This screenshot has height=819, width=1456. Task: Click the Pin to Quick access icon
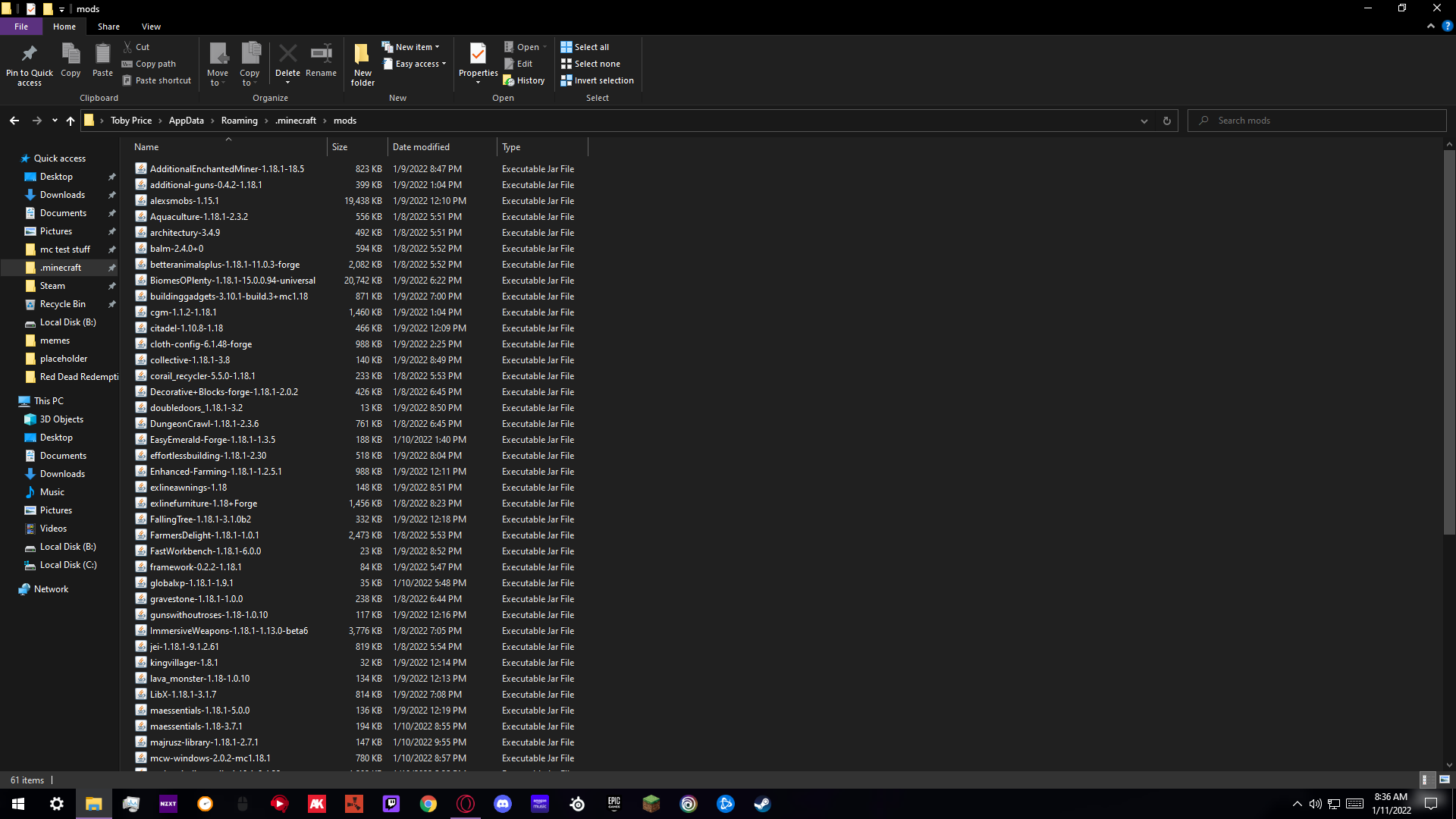tap(30, 55)
